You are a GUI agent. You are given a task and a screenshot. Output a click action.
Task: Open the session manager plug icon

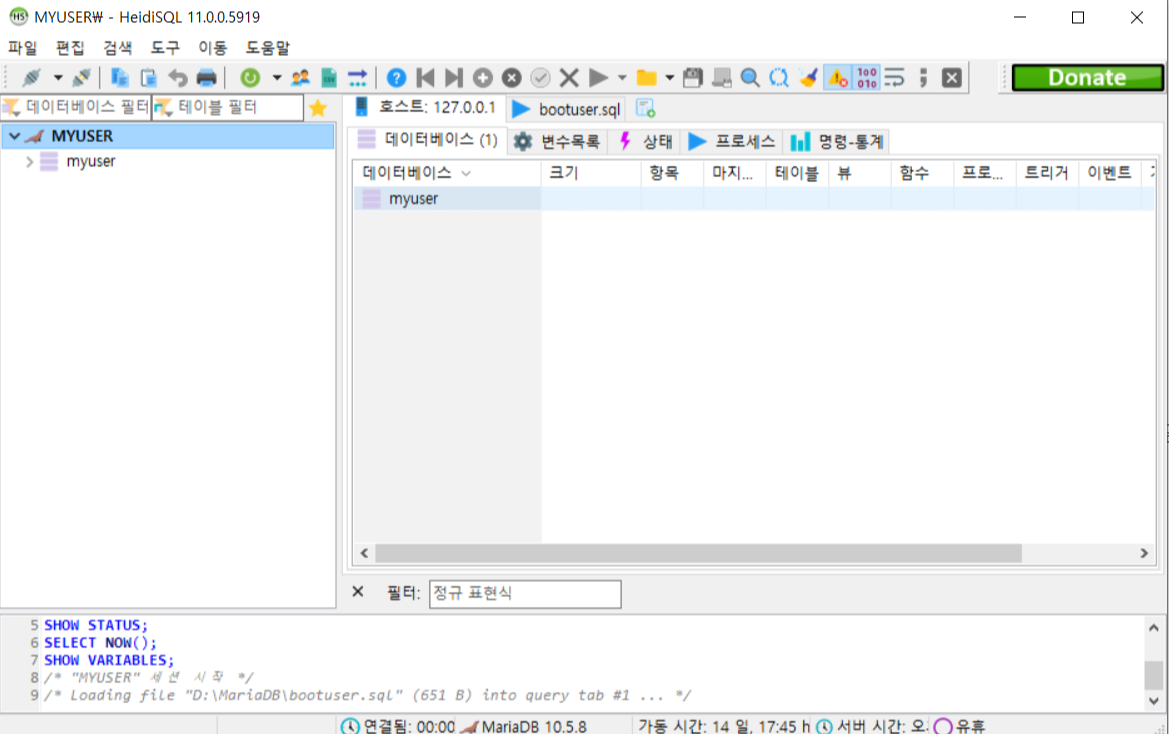click(31, 77)
